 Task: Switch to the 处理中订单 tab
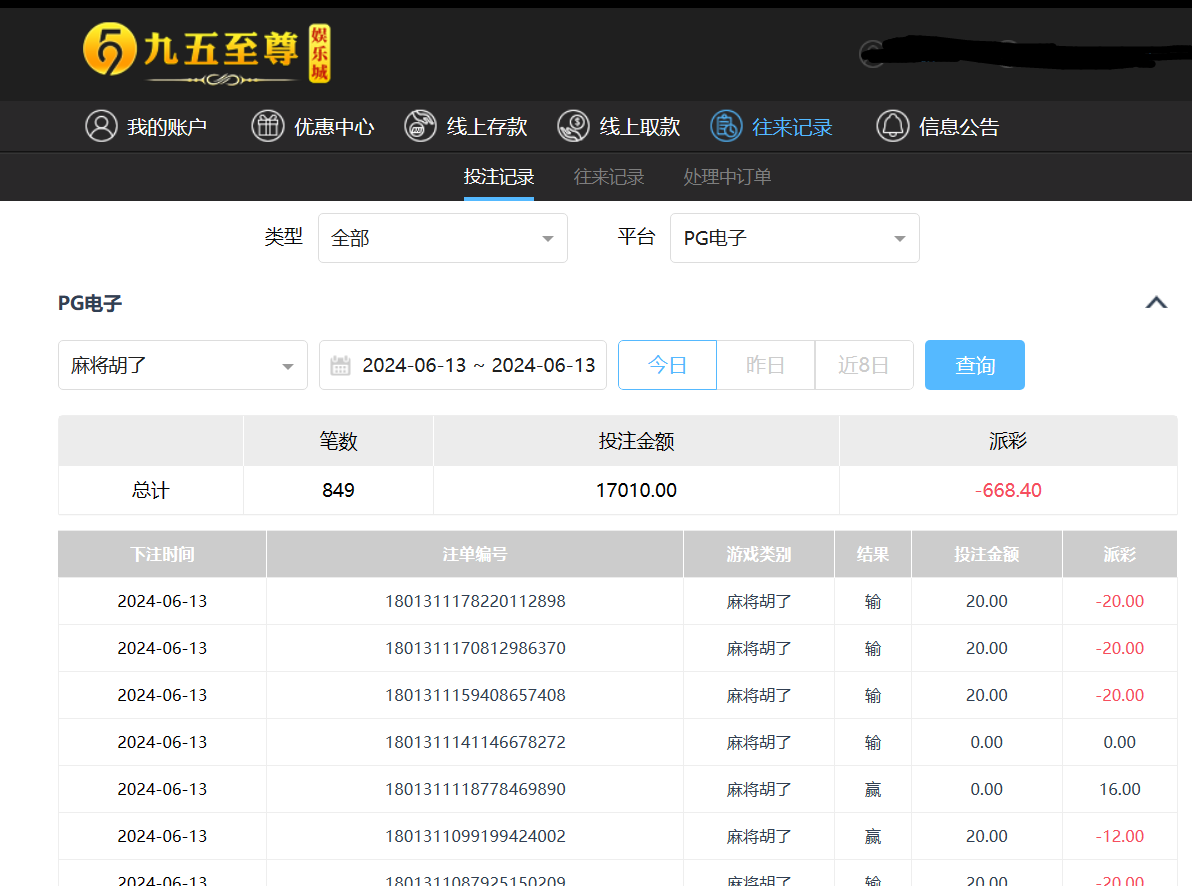(x=727, y=177)
